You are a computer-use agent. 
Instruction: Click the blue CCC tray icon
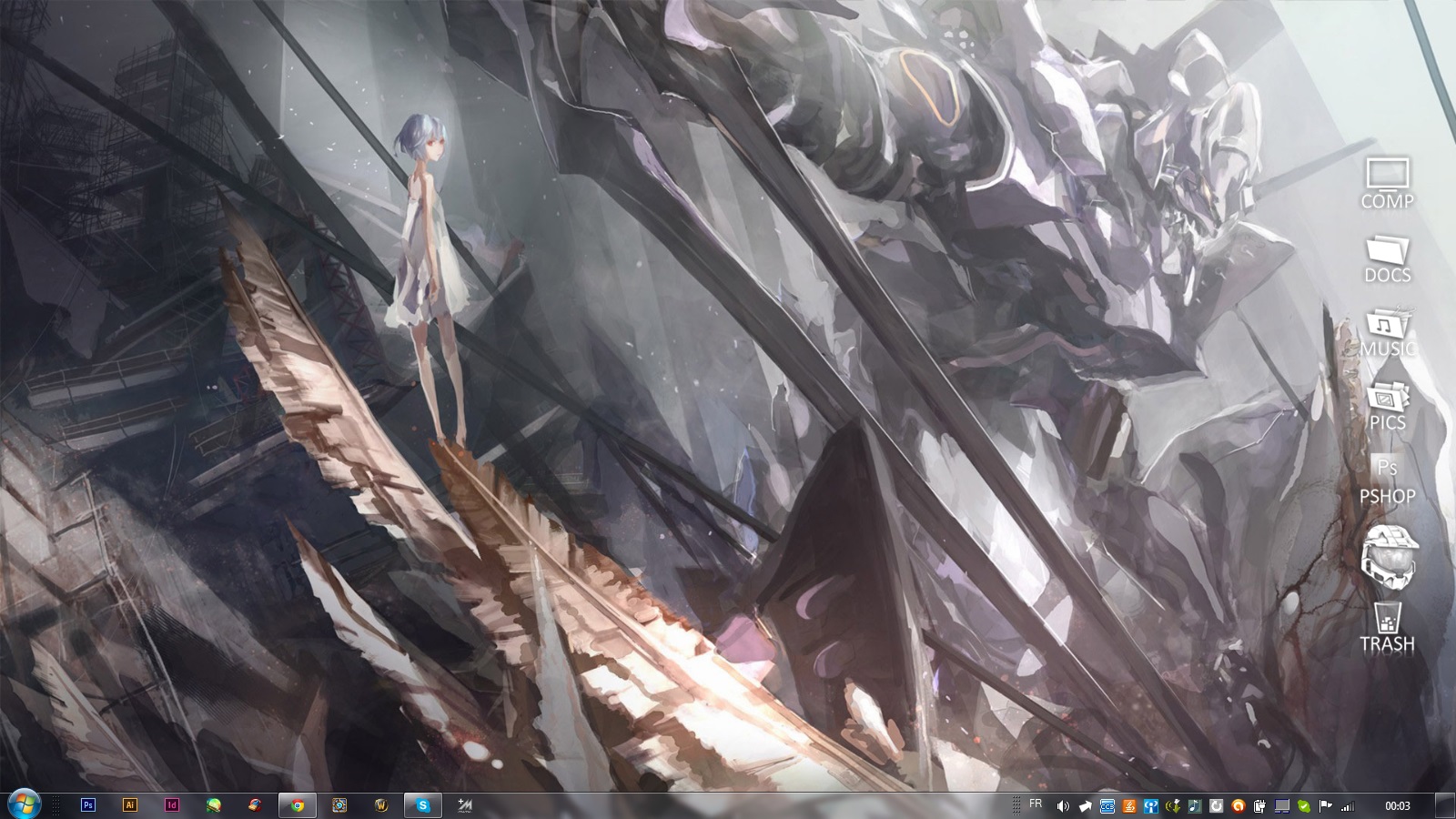point(1107,806)
